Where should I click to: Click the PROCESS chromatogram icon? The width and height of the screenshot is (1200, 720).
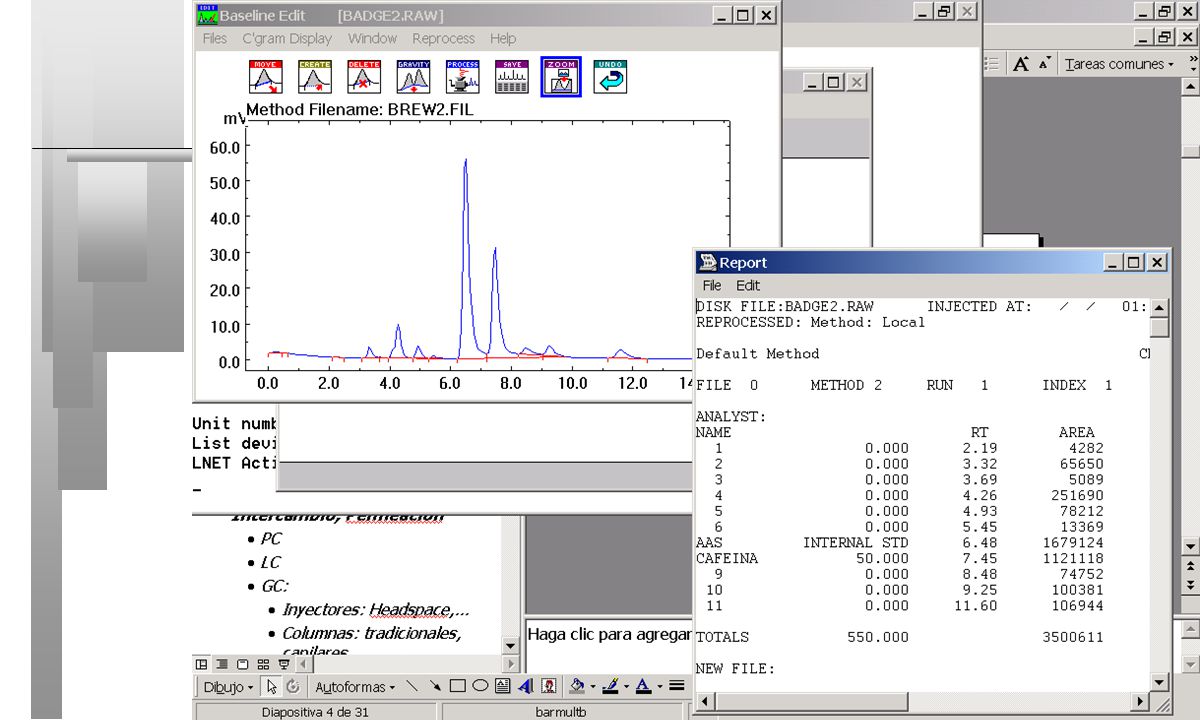pos(463,77)
